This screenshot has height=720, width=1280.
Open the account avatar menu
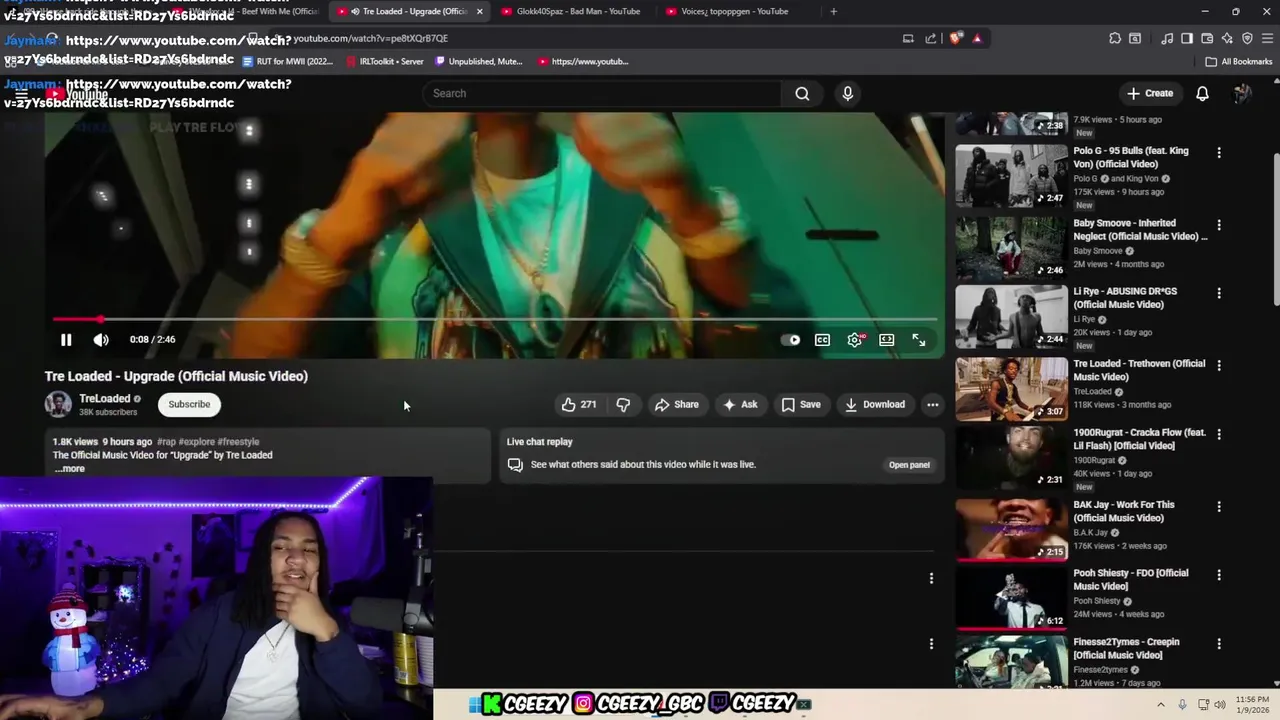(1242, 93)
